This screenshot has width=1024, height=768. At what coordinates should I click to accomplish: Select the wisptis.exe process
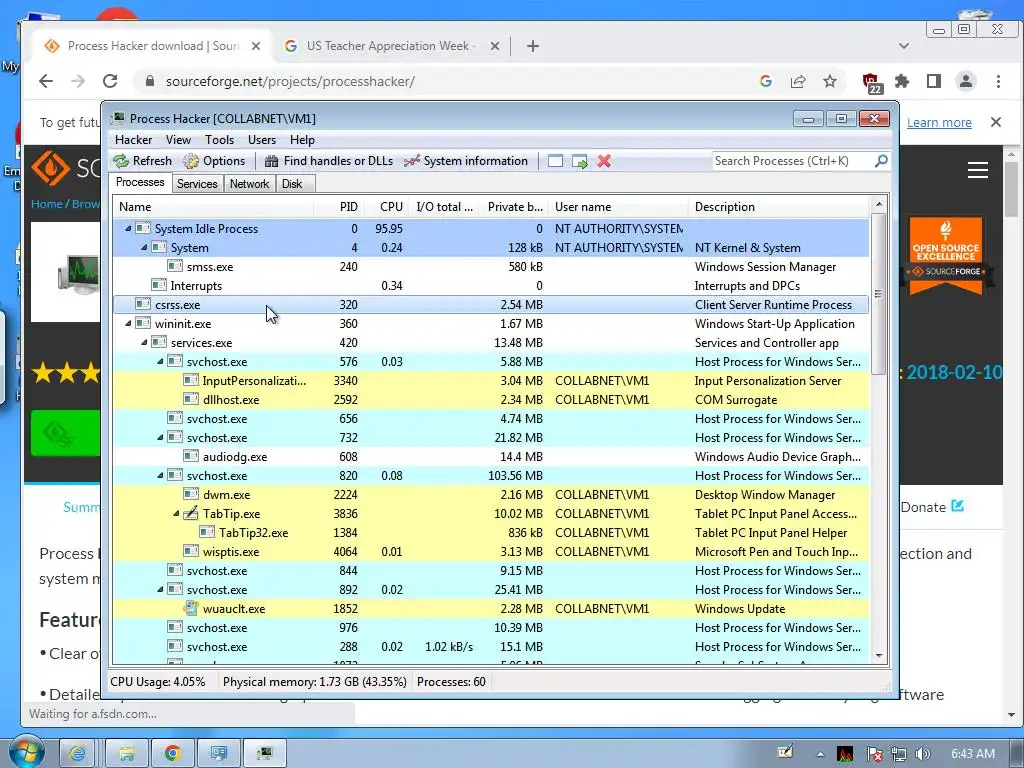click(491, 551)
